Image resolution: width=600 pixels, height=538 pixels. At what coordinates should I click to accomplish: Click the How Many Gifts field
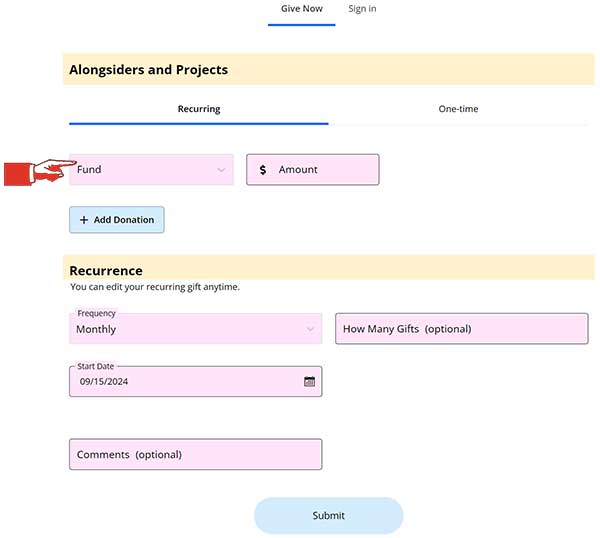pos(461,329)
